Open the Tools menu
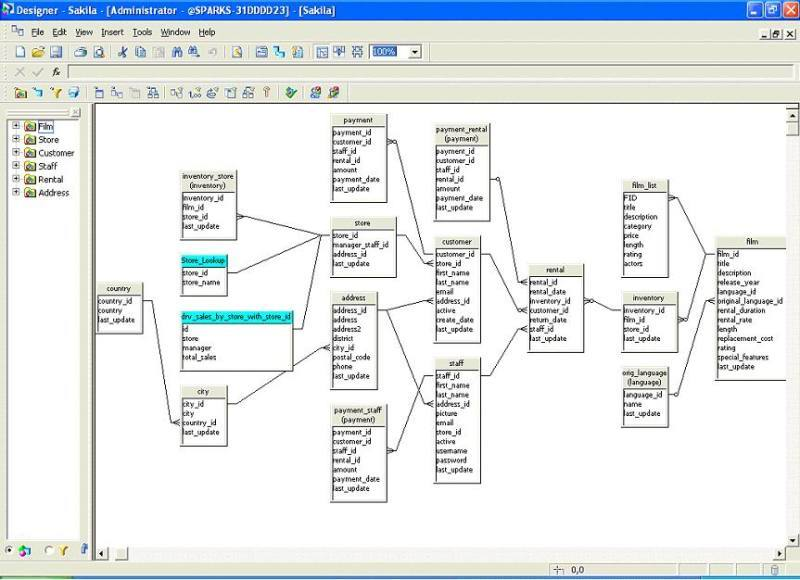Screen dimensions: 800x580 click(x=142, y=32)
